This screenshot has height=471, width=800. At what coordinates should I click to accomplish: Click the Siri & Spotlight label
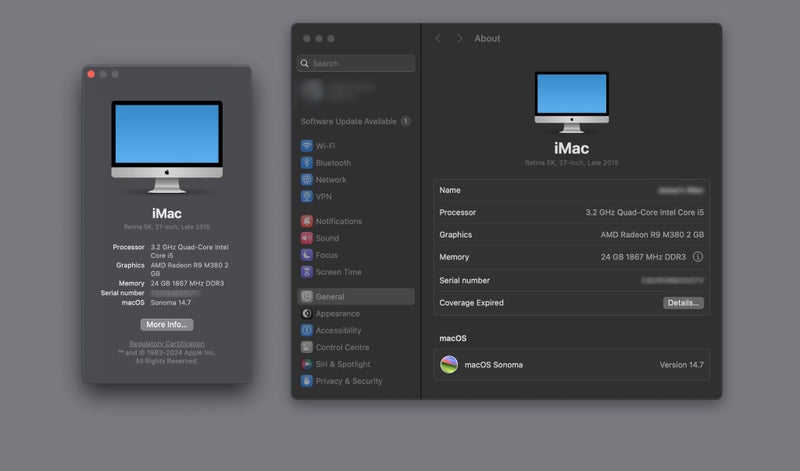[x=343, y=364]
